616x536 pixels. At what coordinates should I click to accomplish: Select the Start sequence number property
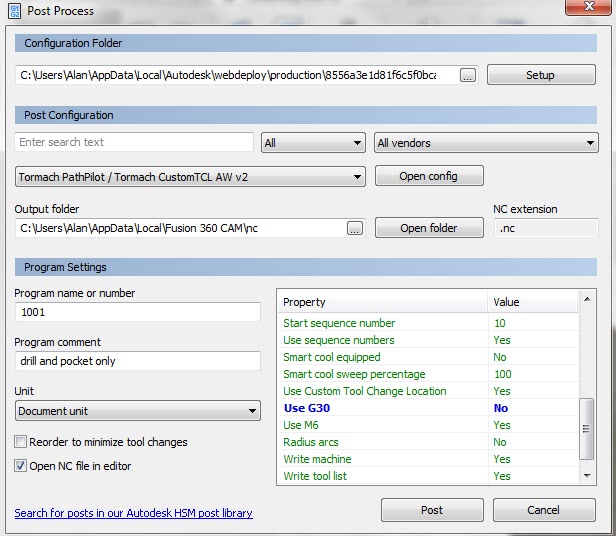[339, 323]
